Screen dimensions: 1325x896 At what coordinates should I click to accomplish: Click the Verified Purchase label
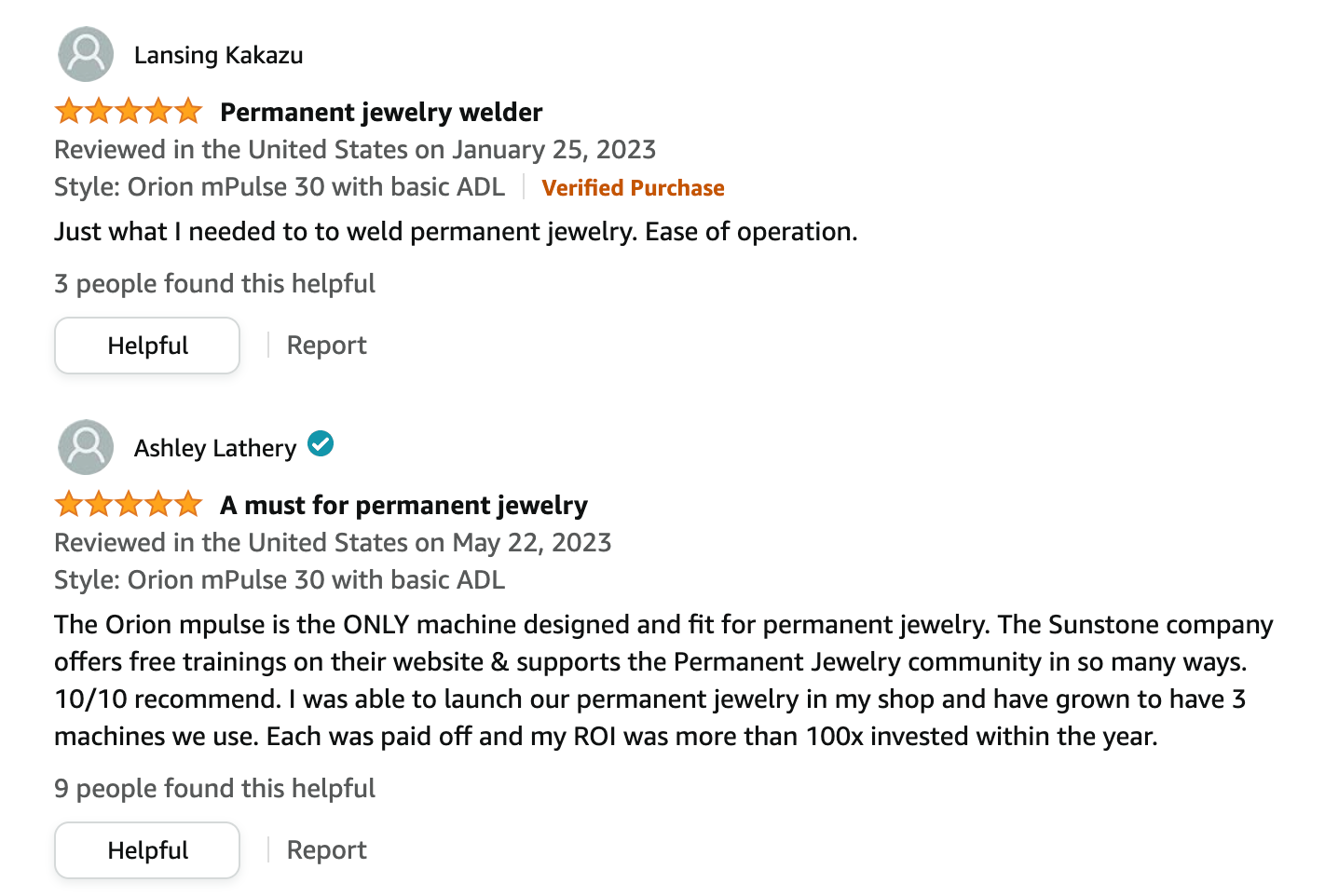coord(633,188)
